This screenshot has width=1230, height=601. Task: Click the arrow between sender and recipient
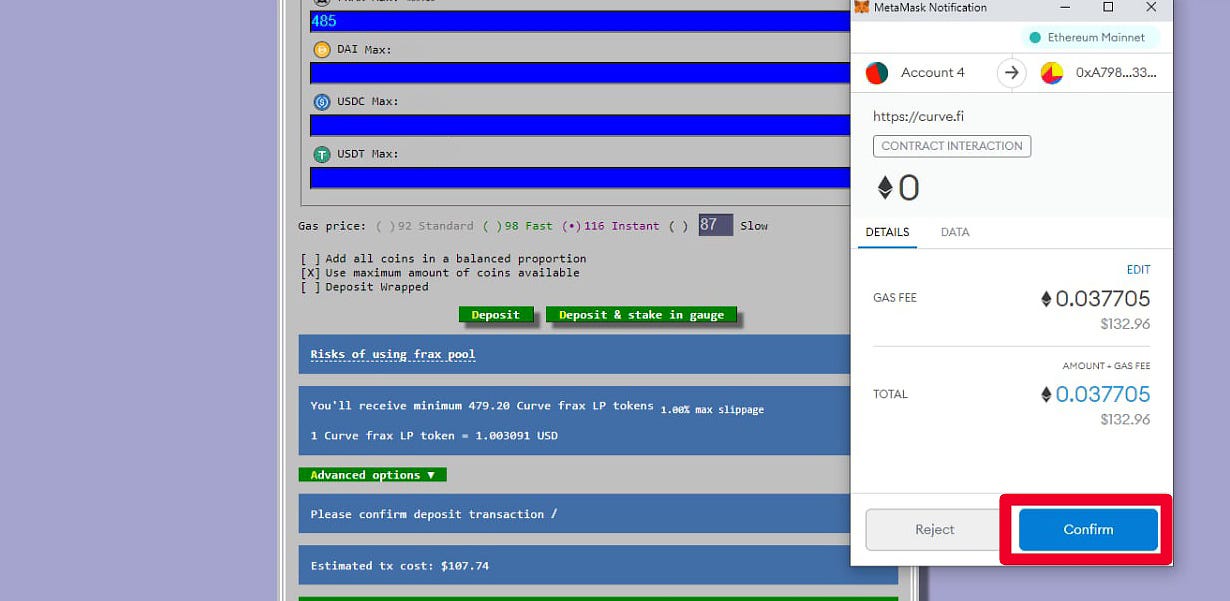coord(1011,72)
